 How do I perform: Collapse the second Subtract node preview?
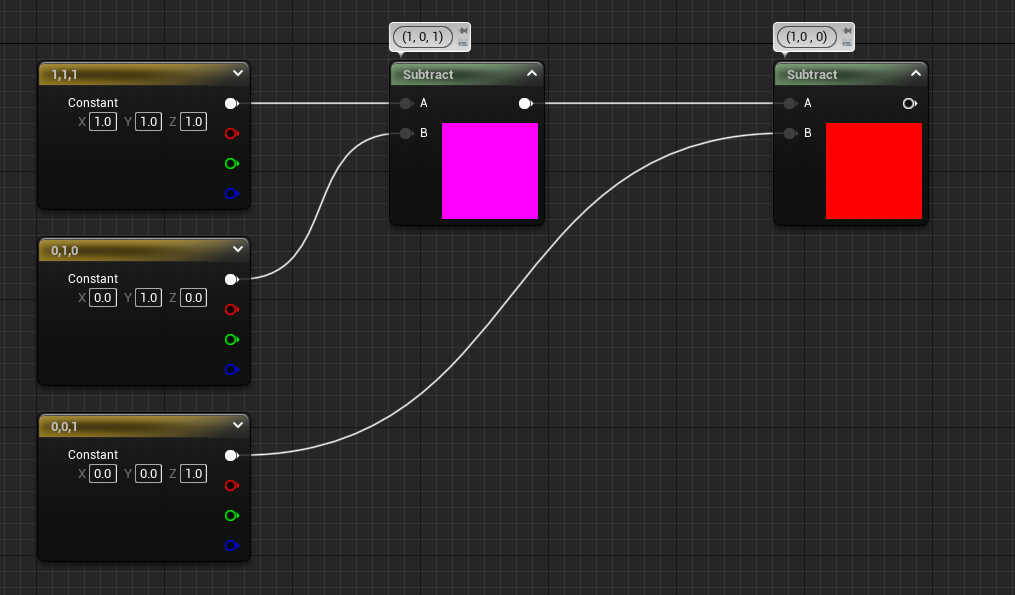[x=914, y=74]
